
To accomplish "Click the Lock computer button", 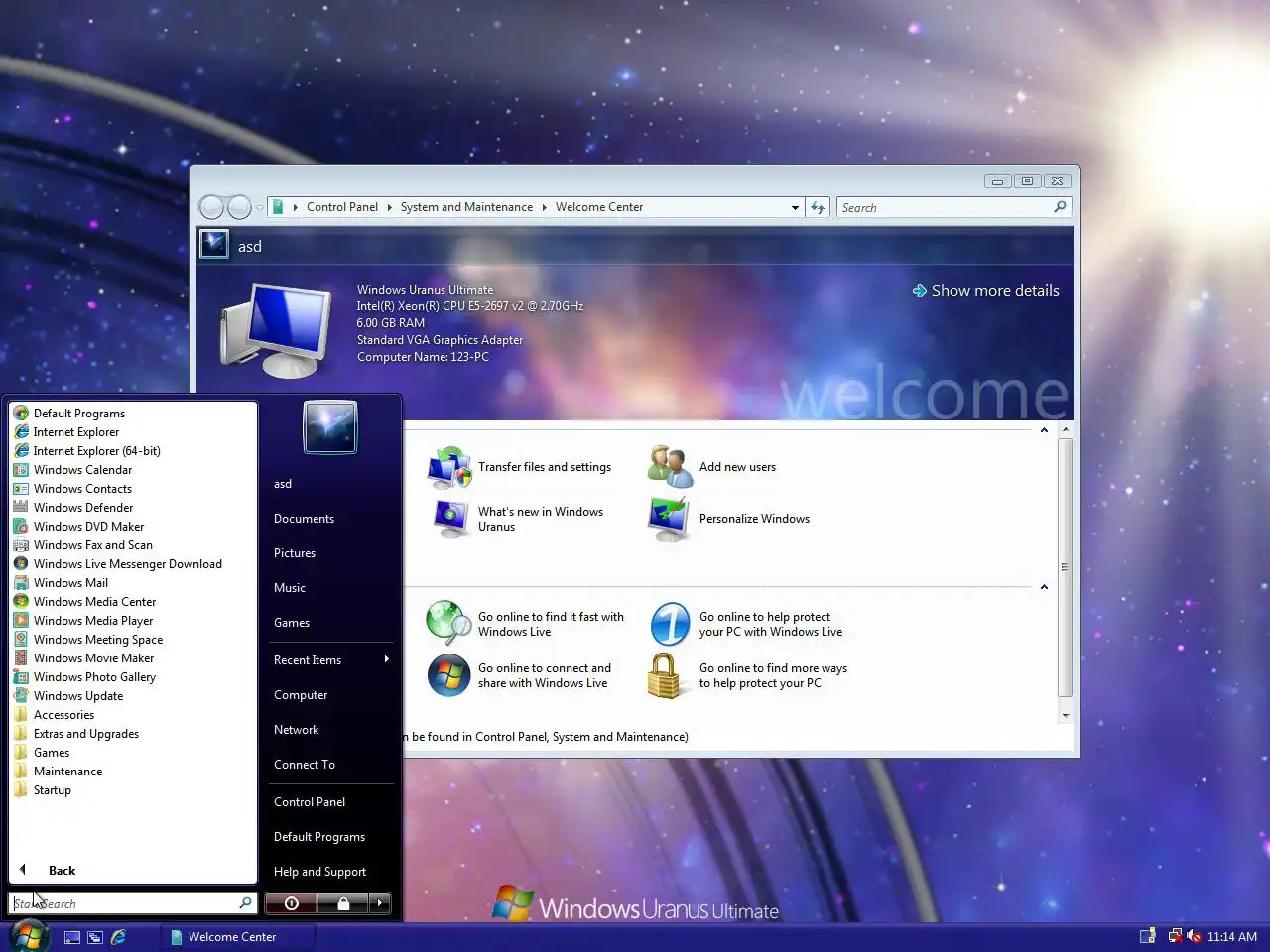I will pyautogui.click(x=343, y=903).
